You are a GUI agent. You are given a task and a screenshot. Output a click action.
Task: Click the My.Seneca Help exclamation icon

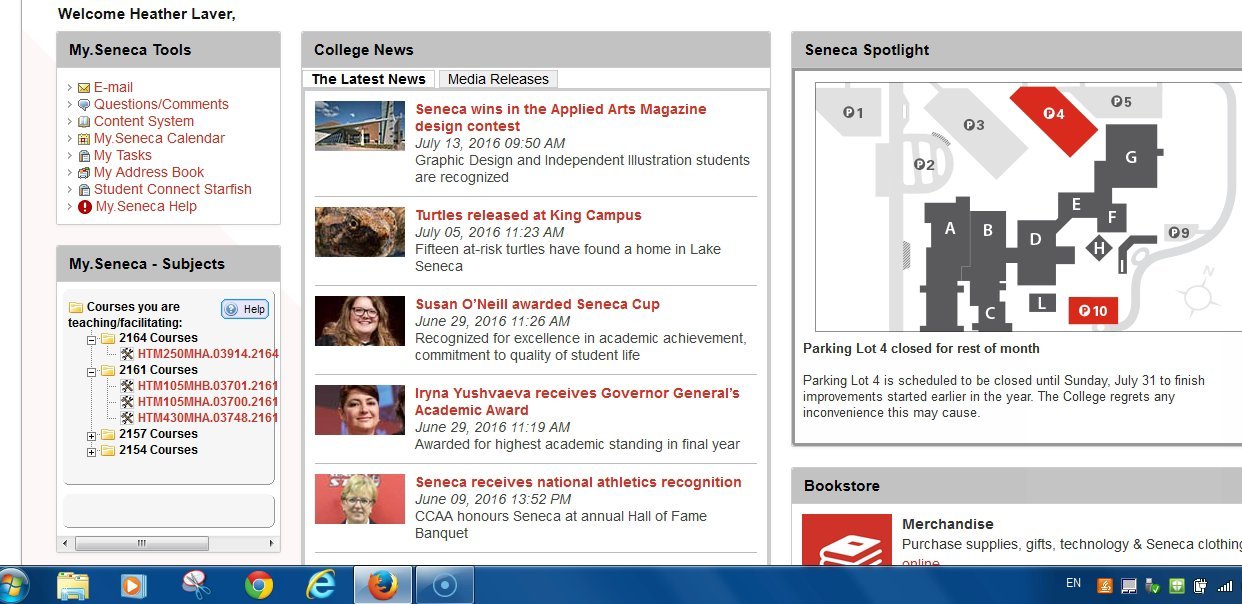(84, 206)
